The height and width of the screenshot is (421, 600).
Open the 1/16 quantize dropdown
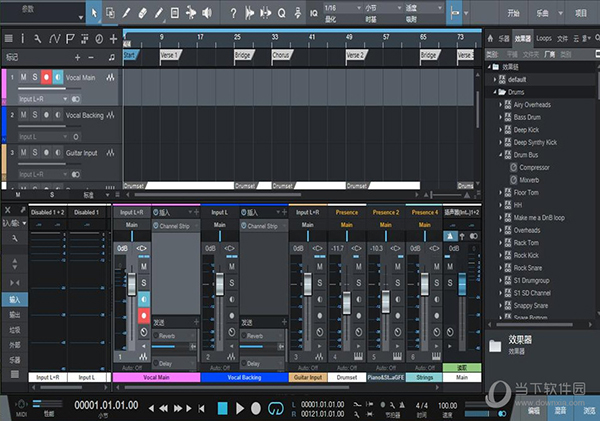pyautogui.click(x=343, y=8)
